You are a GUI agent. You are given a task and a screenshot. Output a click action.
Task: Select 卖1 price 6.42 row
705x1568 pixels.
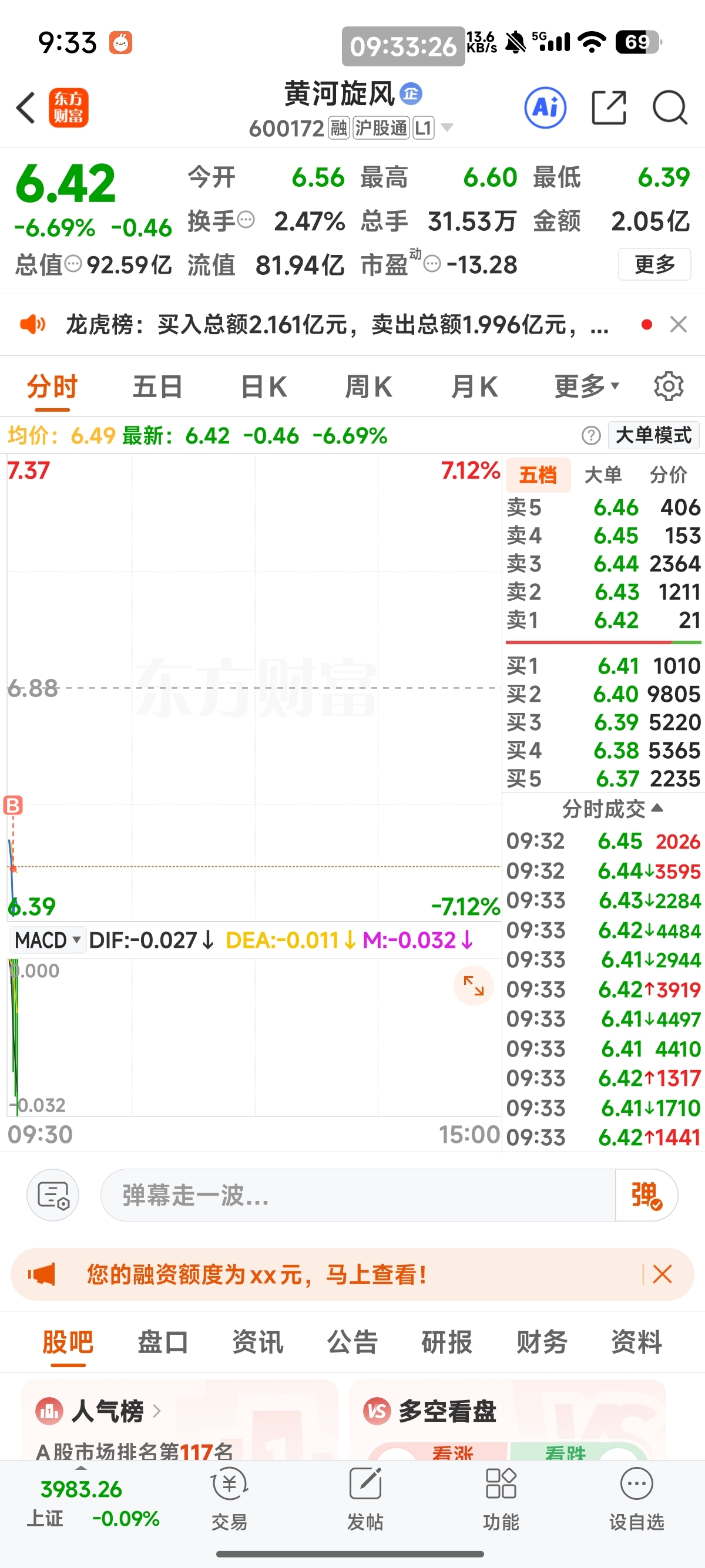(x=603, y=620)
